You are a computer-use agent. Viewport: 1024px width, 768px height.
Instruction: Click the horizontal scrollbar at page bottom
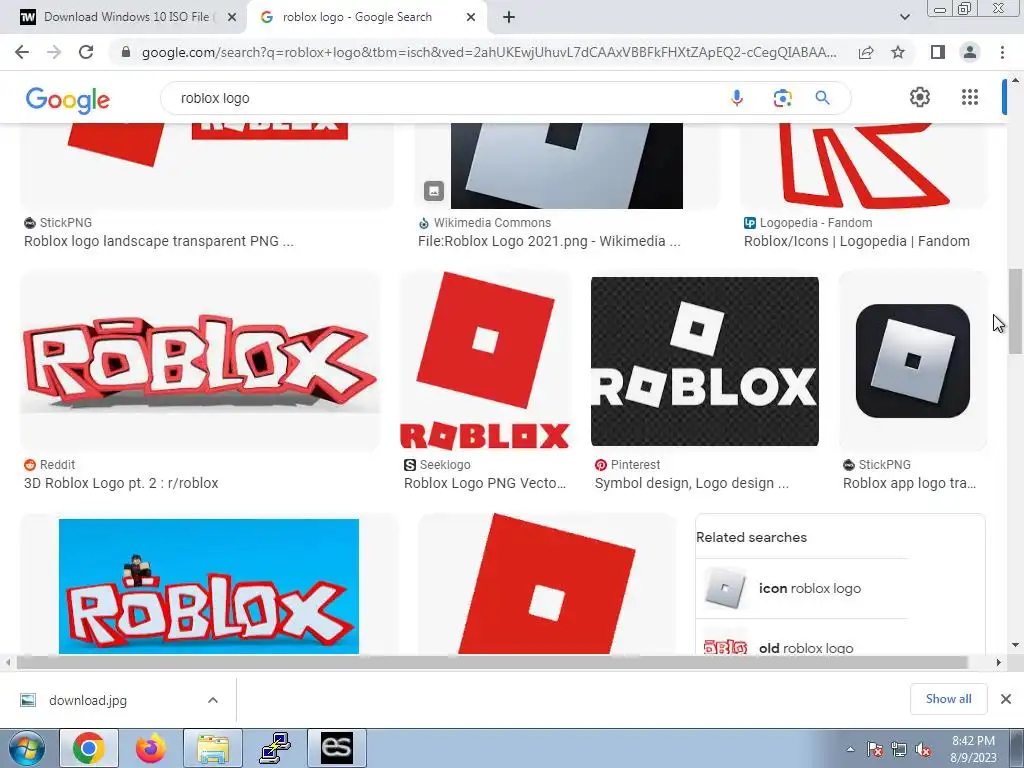pyautogui.click(x=492, y=662)
